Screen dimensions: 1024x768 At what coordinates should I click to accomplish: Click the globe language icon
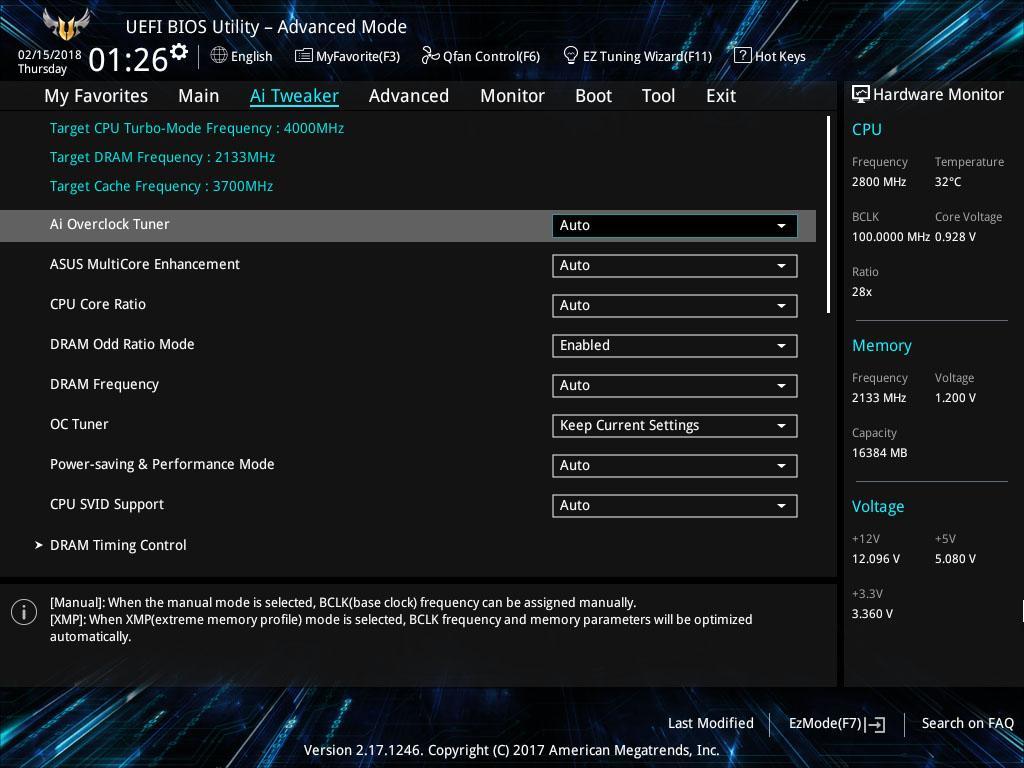[x=219, y=56]
